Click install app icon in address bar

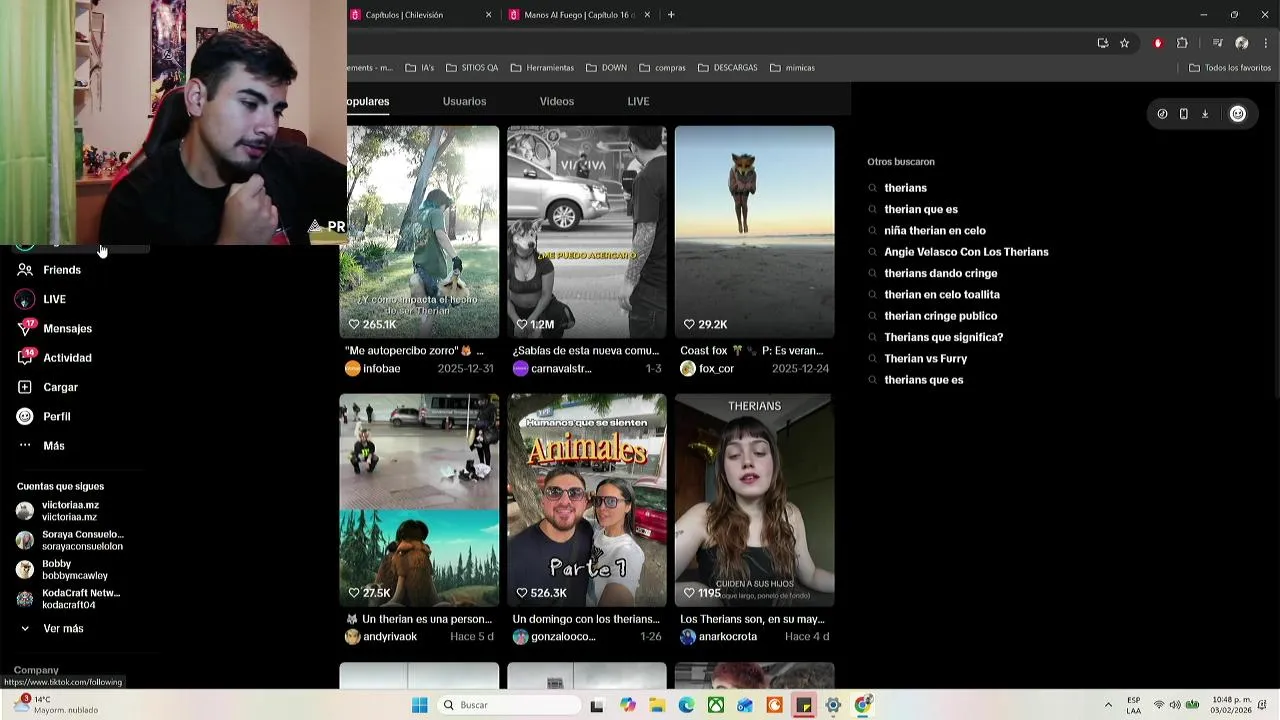pyautogui.click(x=1102, y=43)
